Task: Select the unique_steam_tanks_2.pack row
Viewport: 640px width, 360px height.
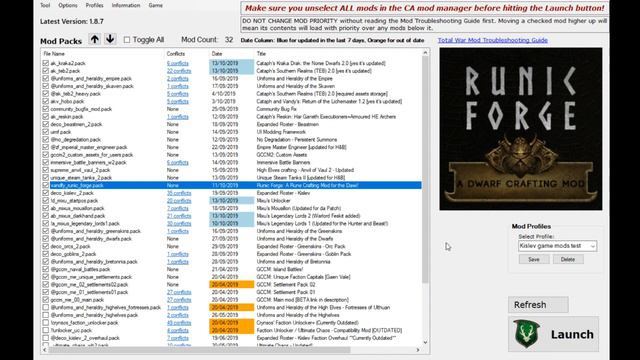Action: pyautogui.click(x=231, y=178)
